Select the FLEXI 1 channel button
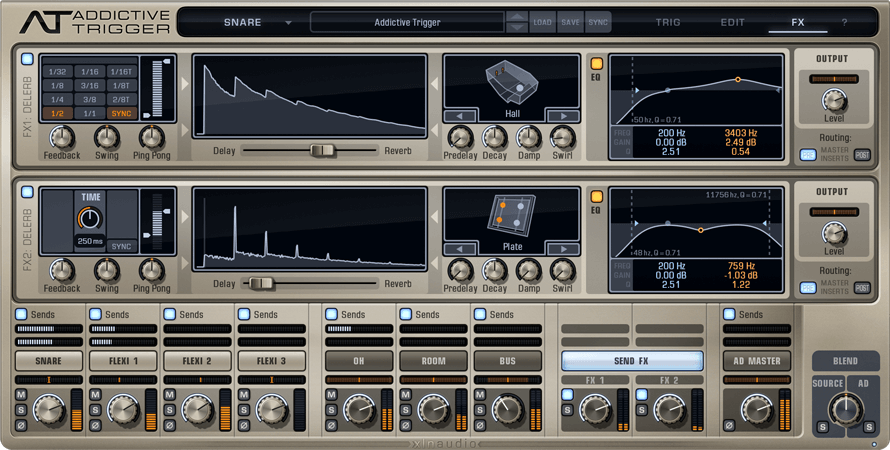 (x=123, y=361)
